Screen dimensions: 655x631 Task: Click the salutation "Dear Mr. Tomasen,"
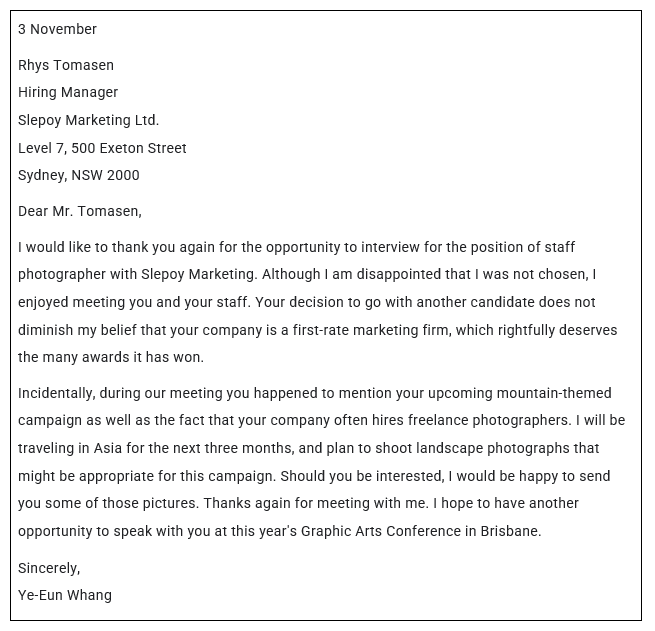[80, 211]
